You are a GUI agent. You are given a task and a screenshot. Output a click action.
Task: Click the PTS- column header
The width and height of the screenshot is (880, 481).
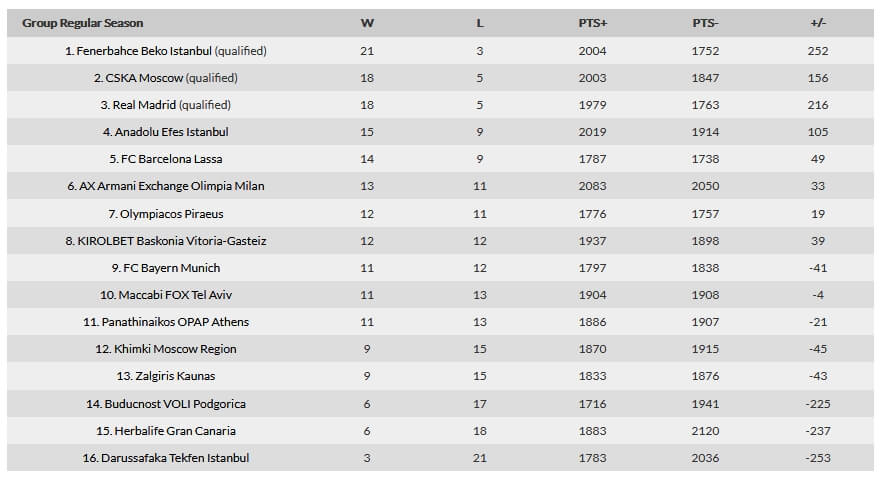click(x=705, y=23)
